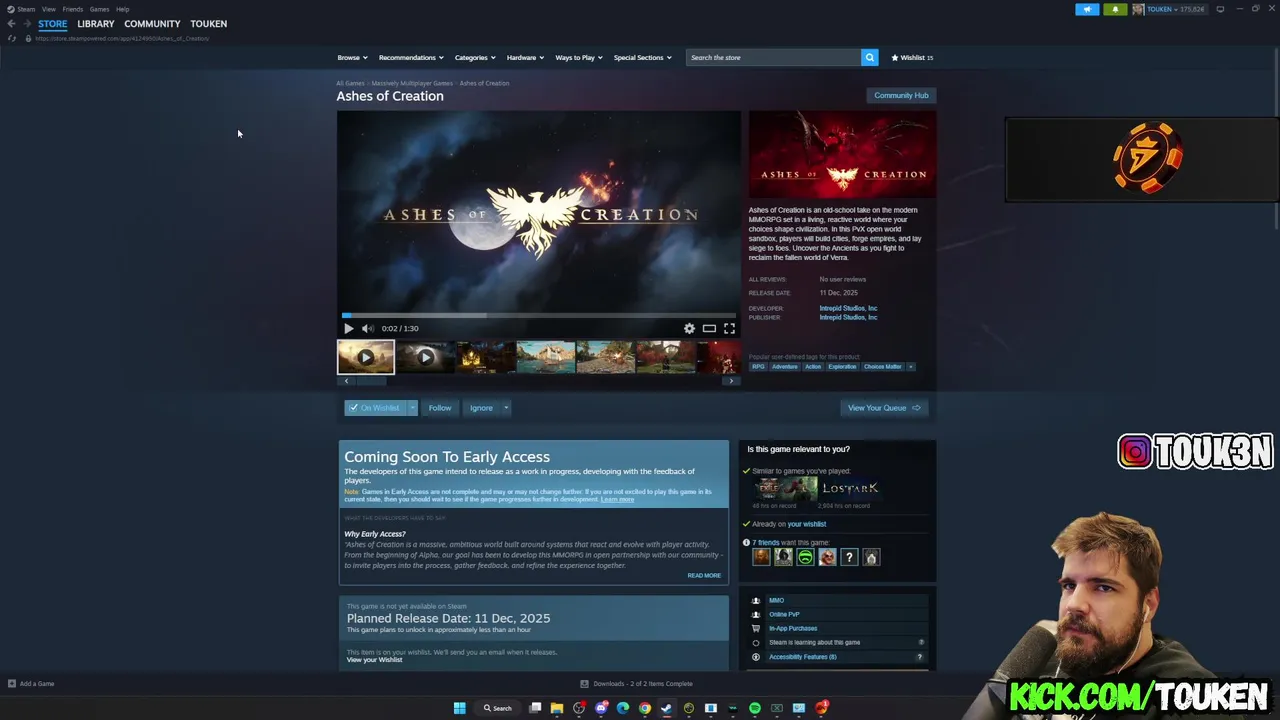Screen dimensions: 1280x720
Task: Open the wishlist options dropdown arrow
Action: [x=412, y=408]
